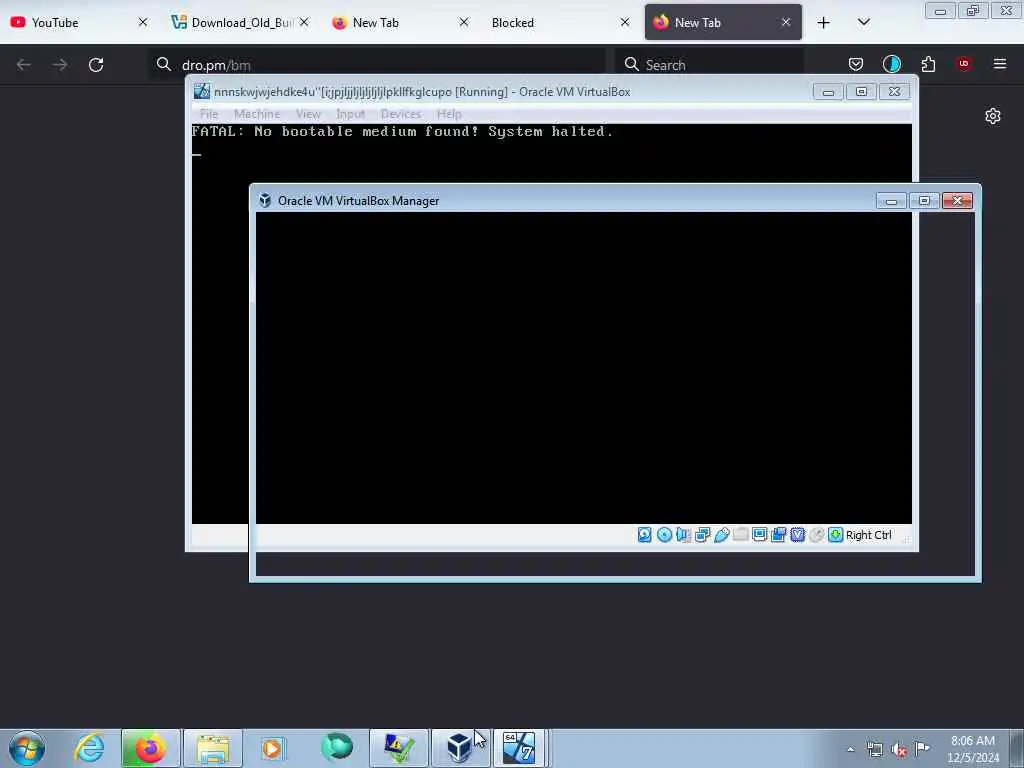The image size is (1024, 768).
Task: Click the network adapter indicator in VM status bar
Action: click(x=702, y=535)
